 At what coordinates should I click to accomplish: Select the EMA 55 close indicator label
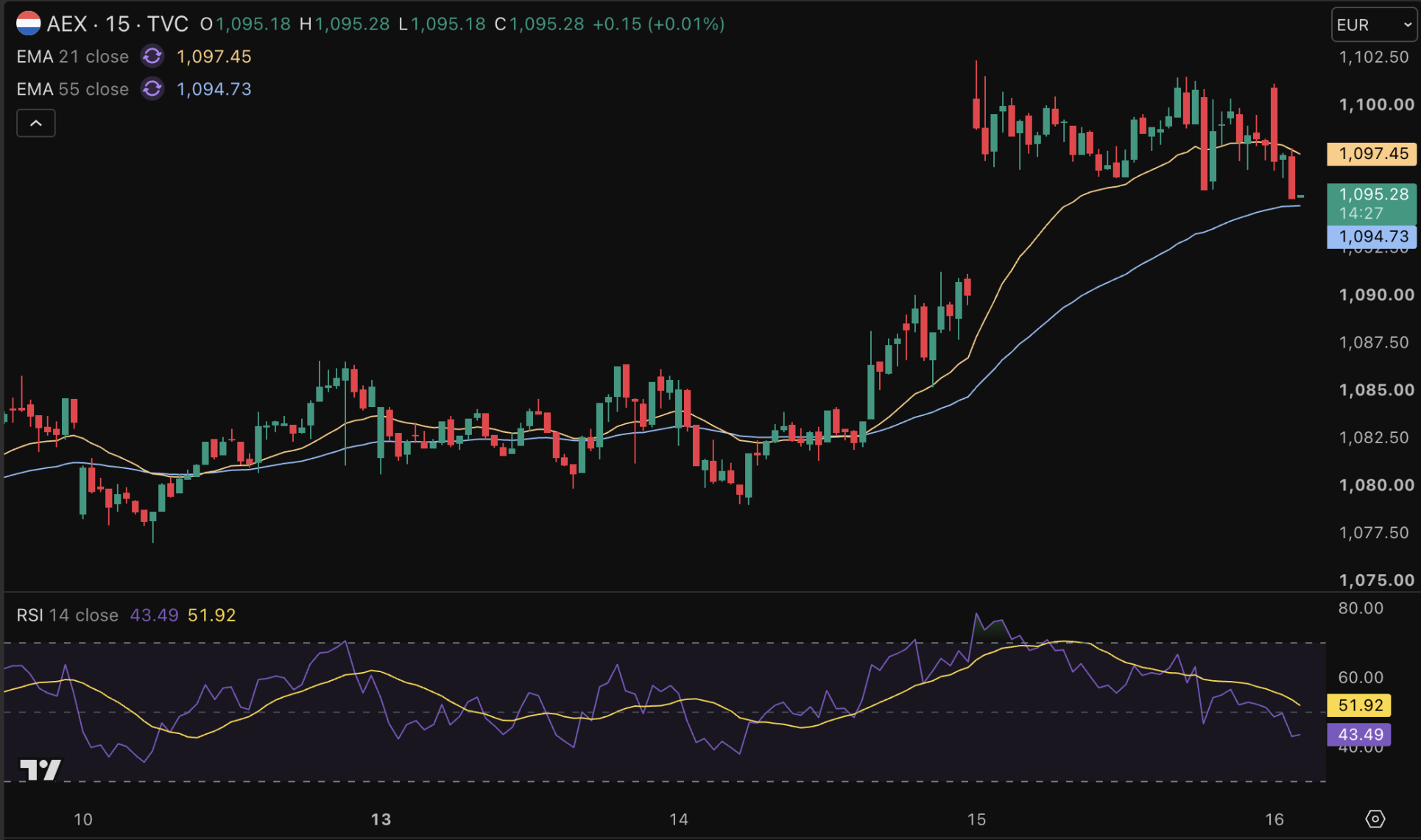pos(72,89)
